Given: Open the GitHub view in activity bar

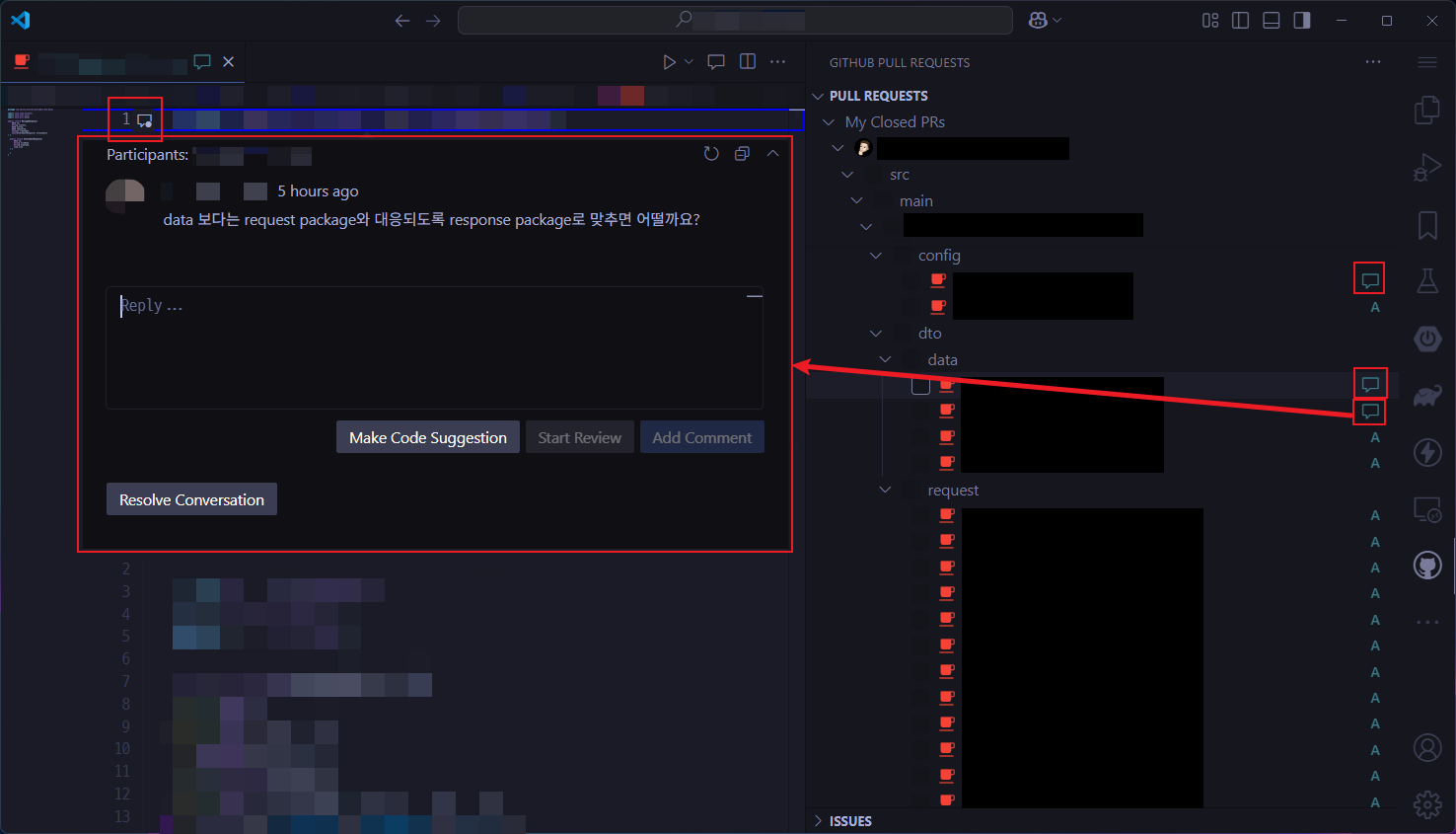Looking at the screenshot, I should pos(1427,565).
